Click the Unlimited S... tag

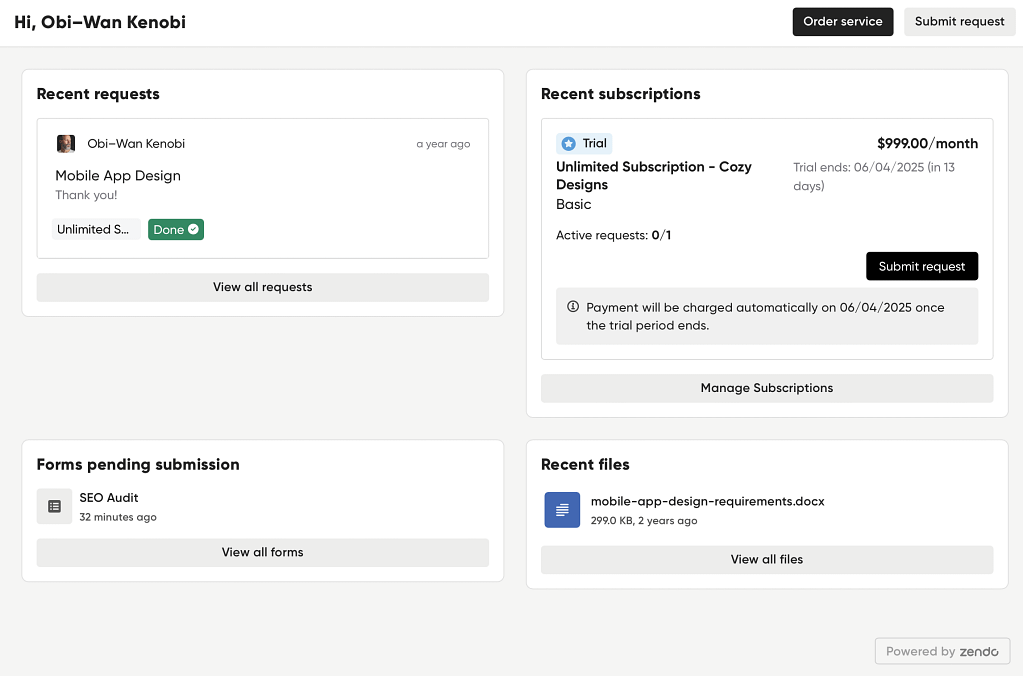(x=95, y=230)
